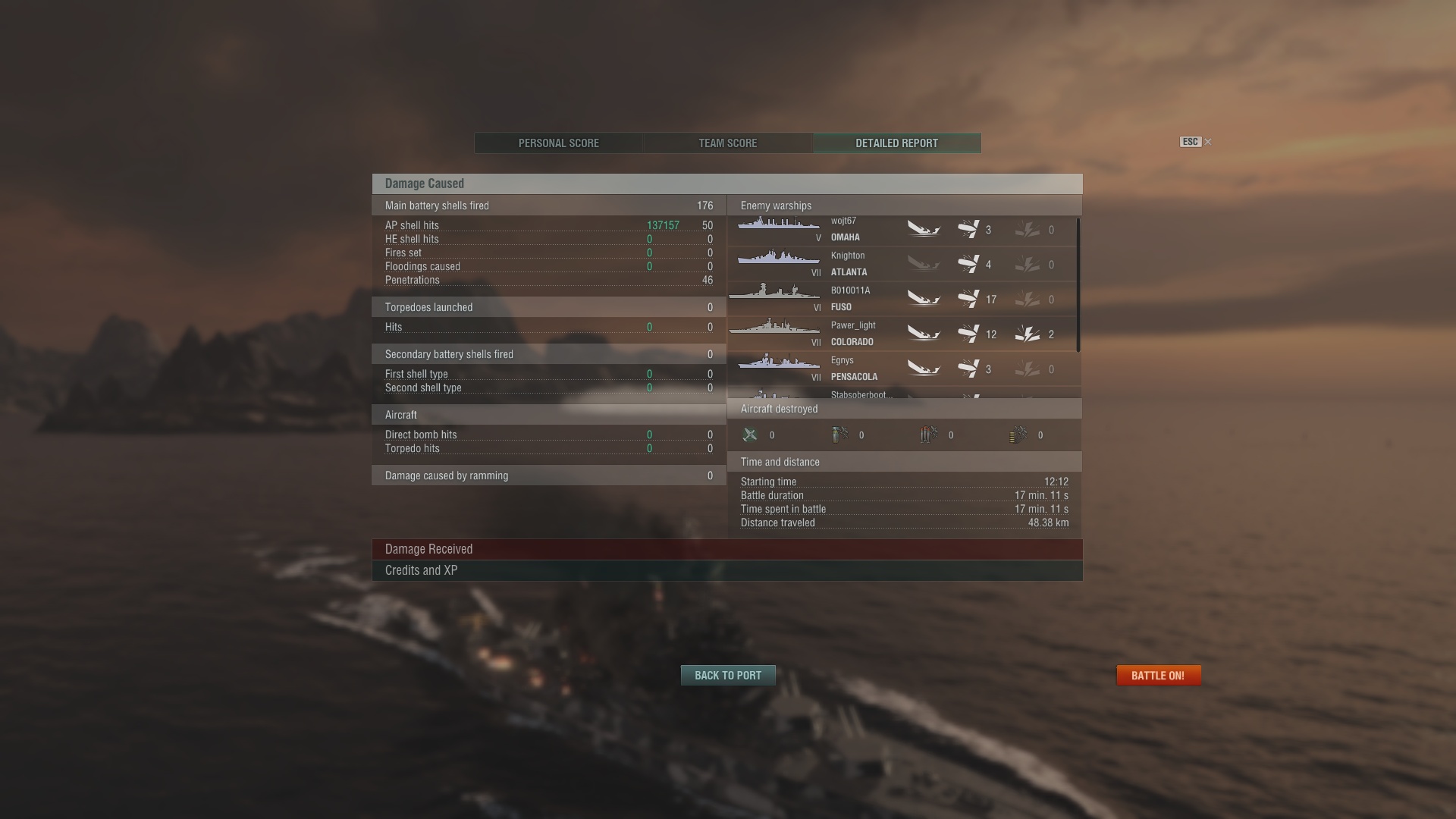Viewport: 1456px width, 819px height.
Task: Click the enemy warships list scrollbar
Action: (x=1078, y=284)
